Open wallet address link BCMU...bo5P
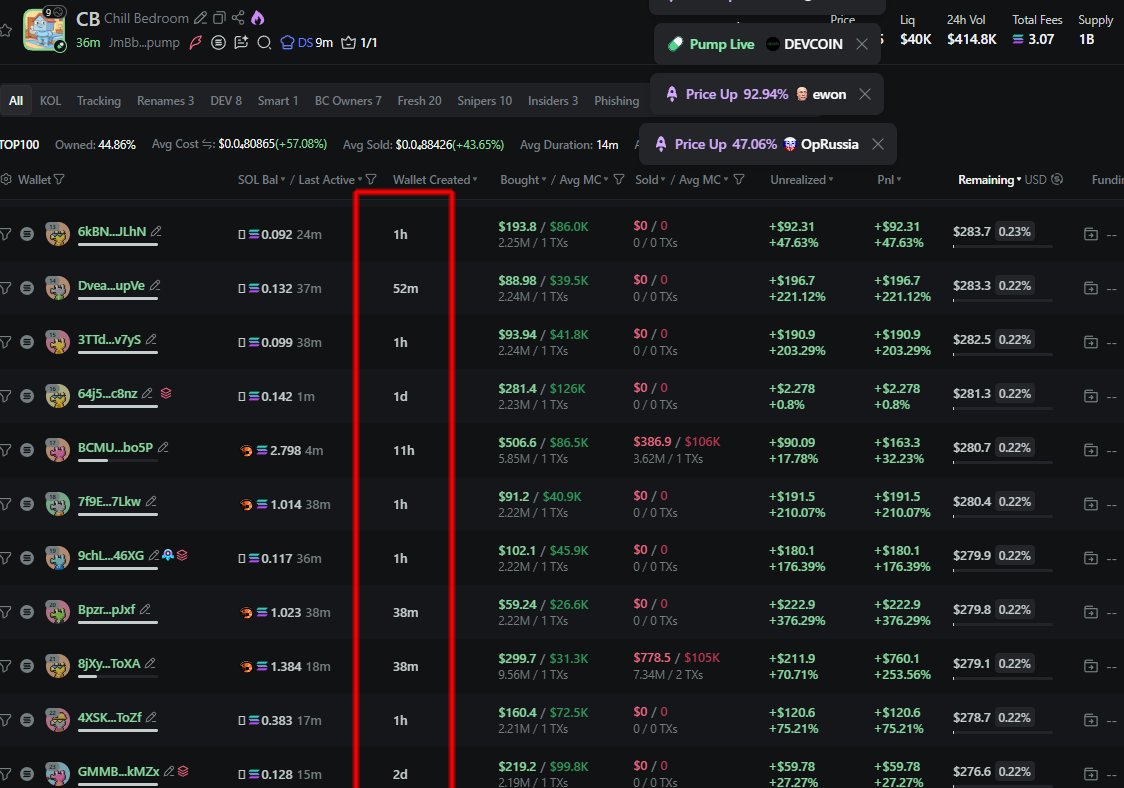Image resolution: width=1124 pixels, height=788 pixels. [x=115, y=448]
